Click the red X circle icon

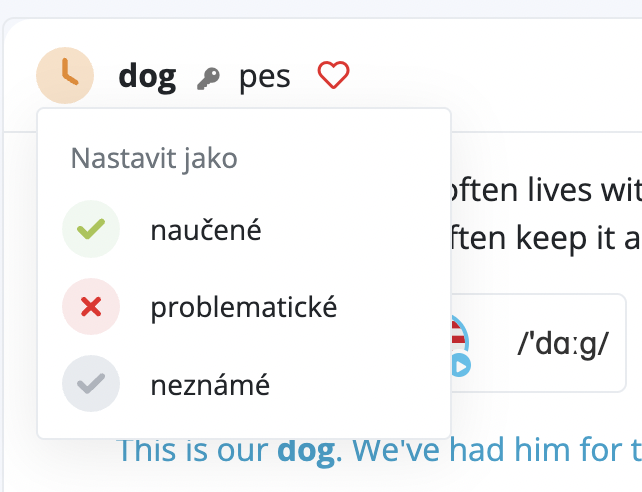[x=91, y=307]
